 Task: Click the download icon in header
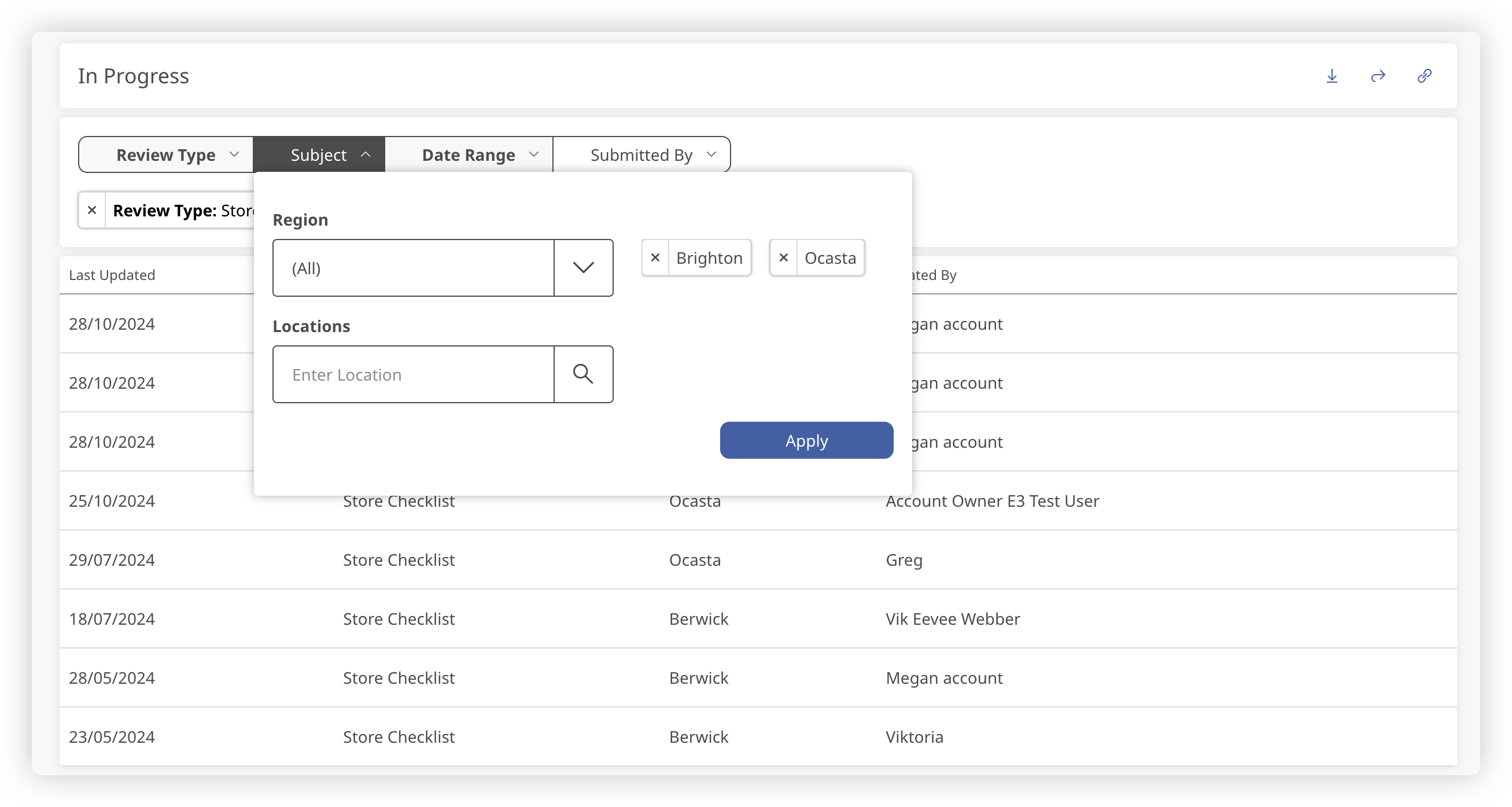(x=1332, y=76)
